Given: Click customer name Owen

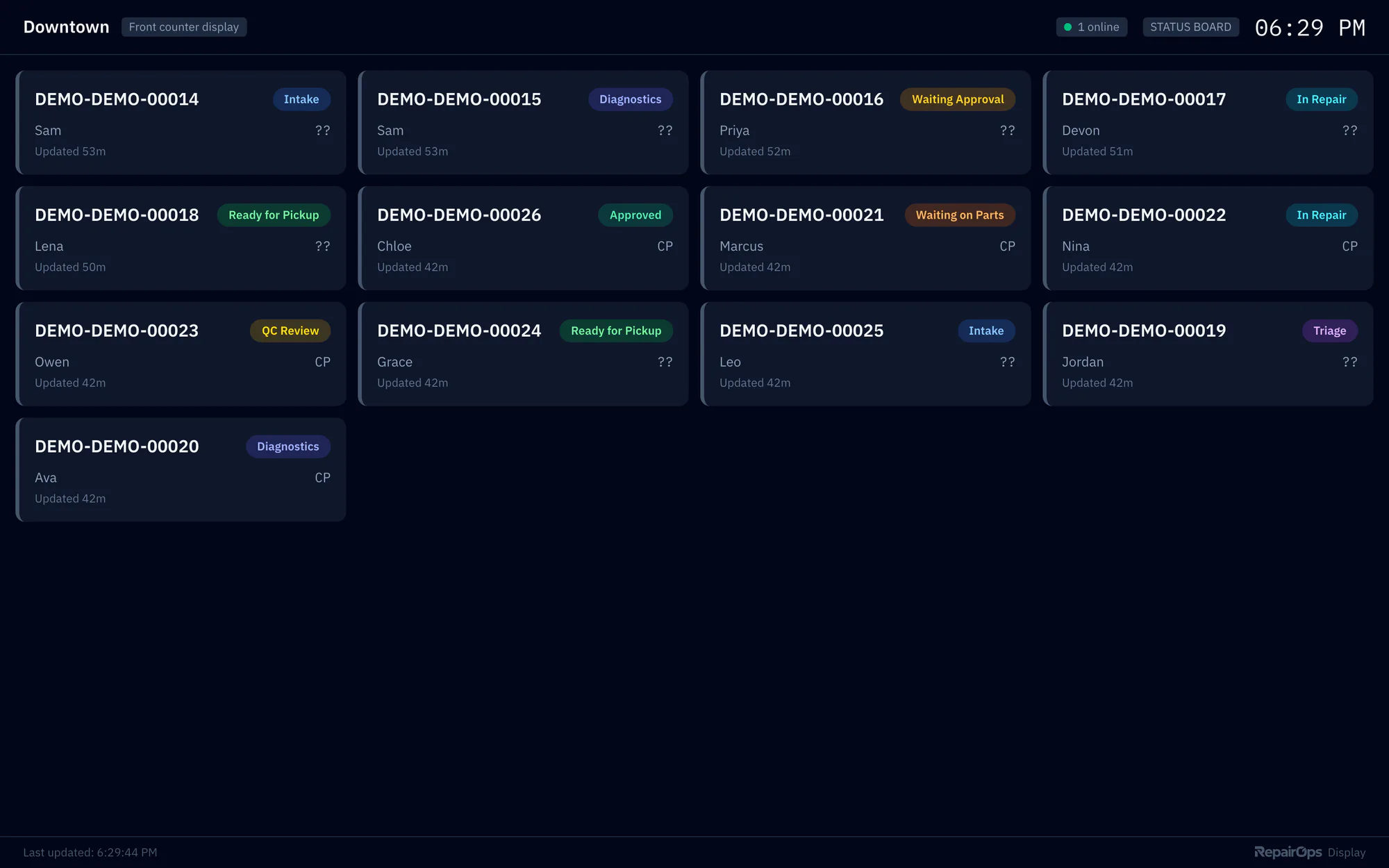Looking at the screenshot, I should tap(52, 362).
